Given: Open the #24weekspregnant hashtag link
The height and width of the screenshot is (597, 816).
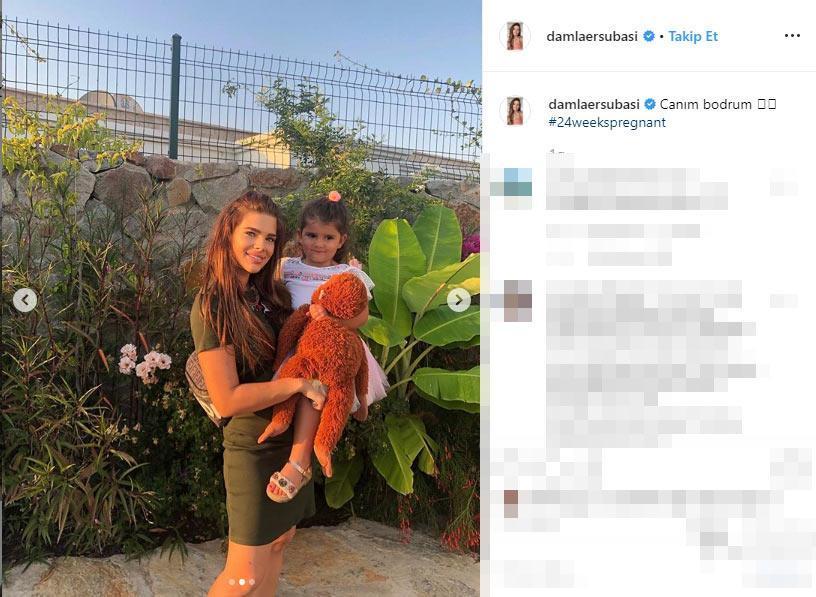Looking at the screenshot, I should pyautogui.click(x=607, y=123).
